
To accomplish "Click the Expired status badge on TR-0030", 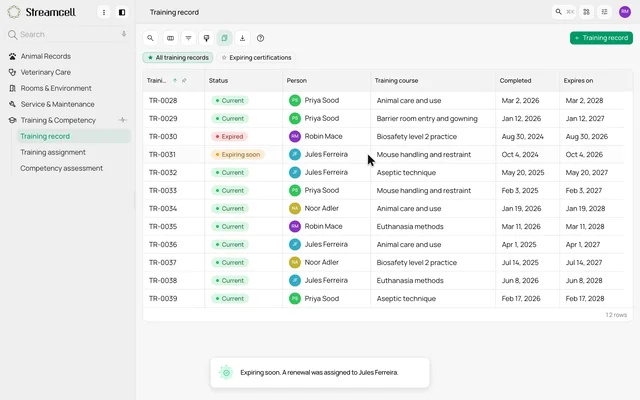I will [229, 136].
